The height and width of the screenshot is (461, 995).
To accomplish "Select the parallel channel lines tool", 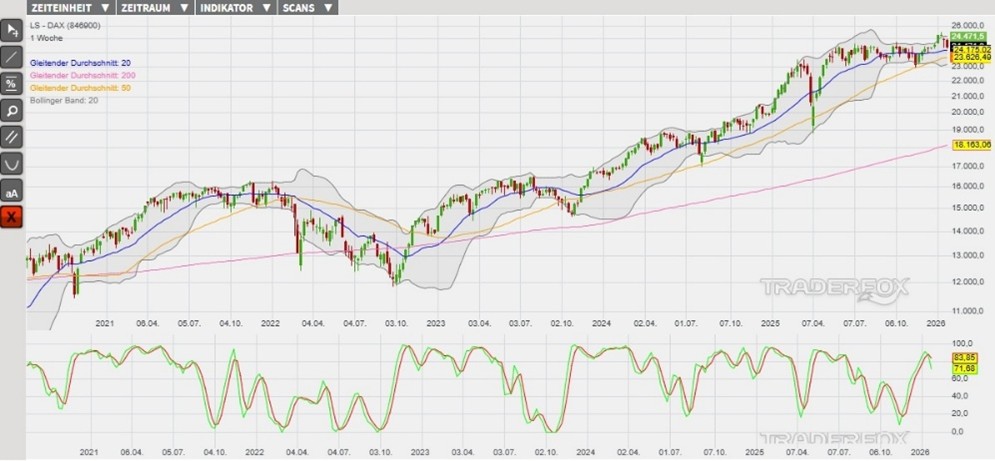I will coord(12,137).
